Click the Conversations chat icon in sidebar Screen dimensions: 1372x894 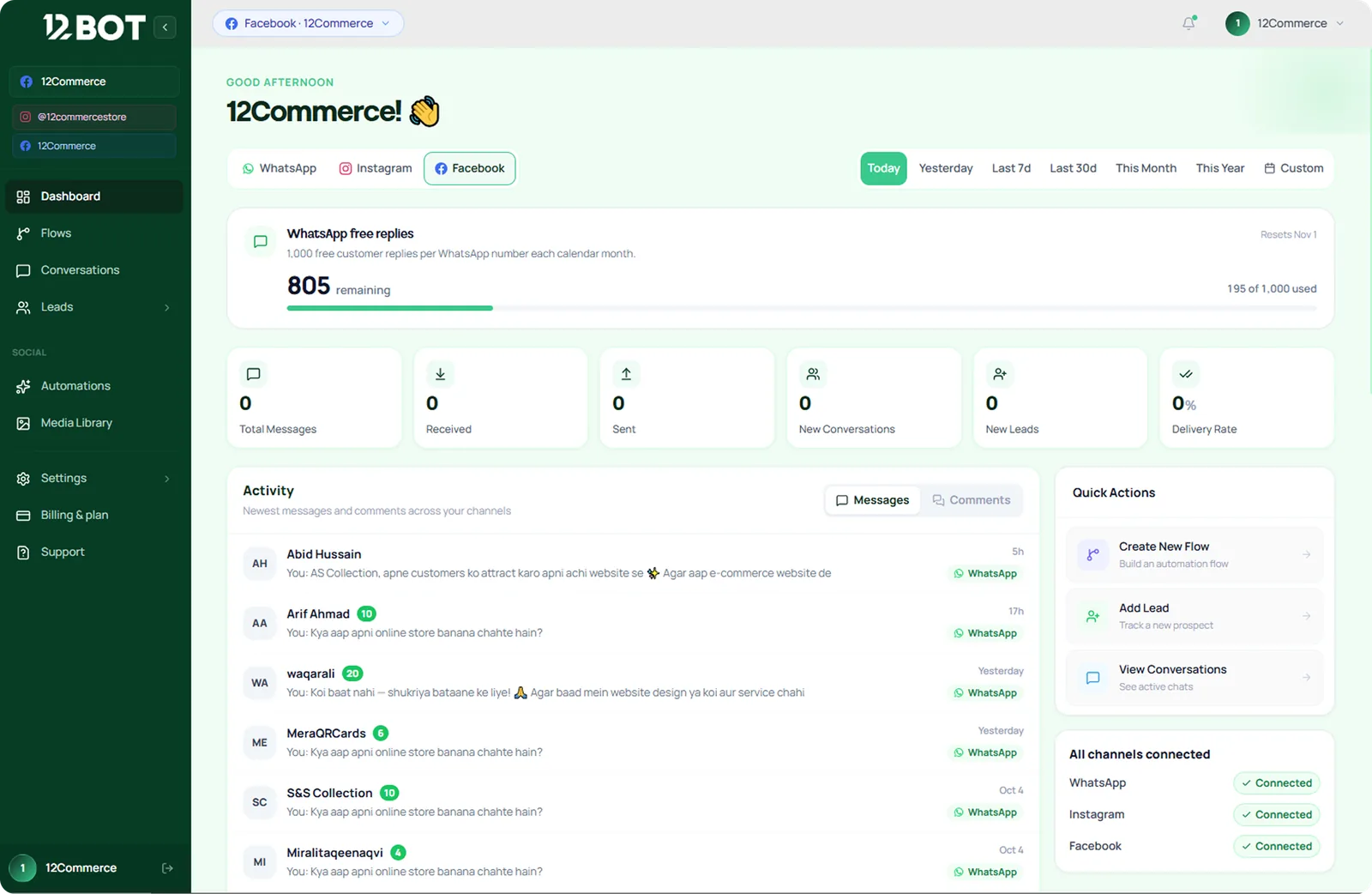(x=23, y=270)
